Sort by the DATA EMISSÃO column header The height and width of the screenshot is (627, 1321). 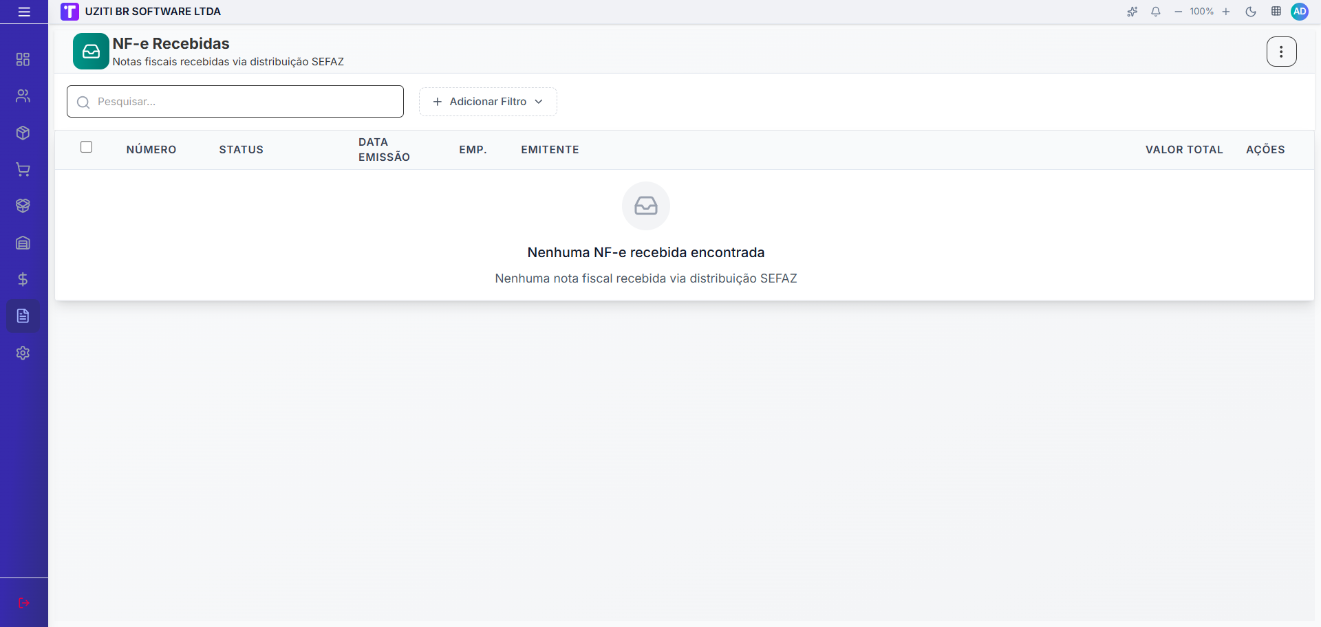(384, 149)
